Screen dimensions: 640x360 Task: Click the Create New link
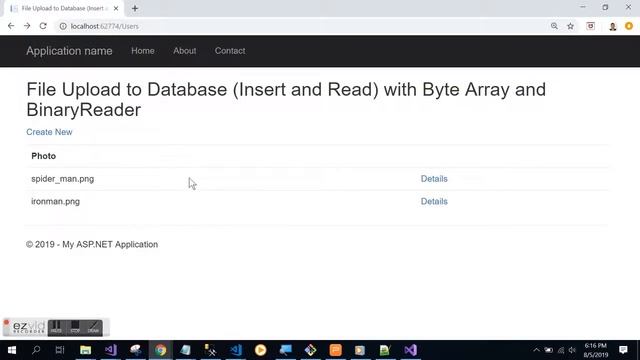click(49, 132)
